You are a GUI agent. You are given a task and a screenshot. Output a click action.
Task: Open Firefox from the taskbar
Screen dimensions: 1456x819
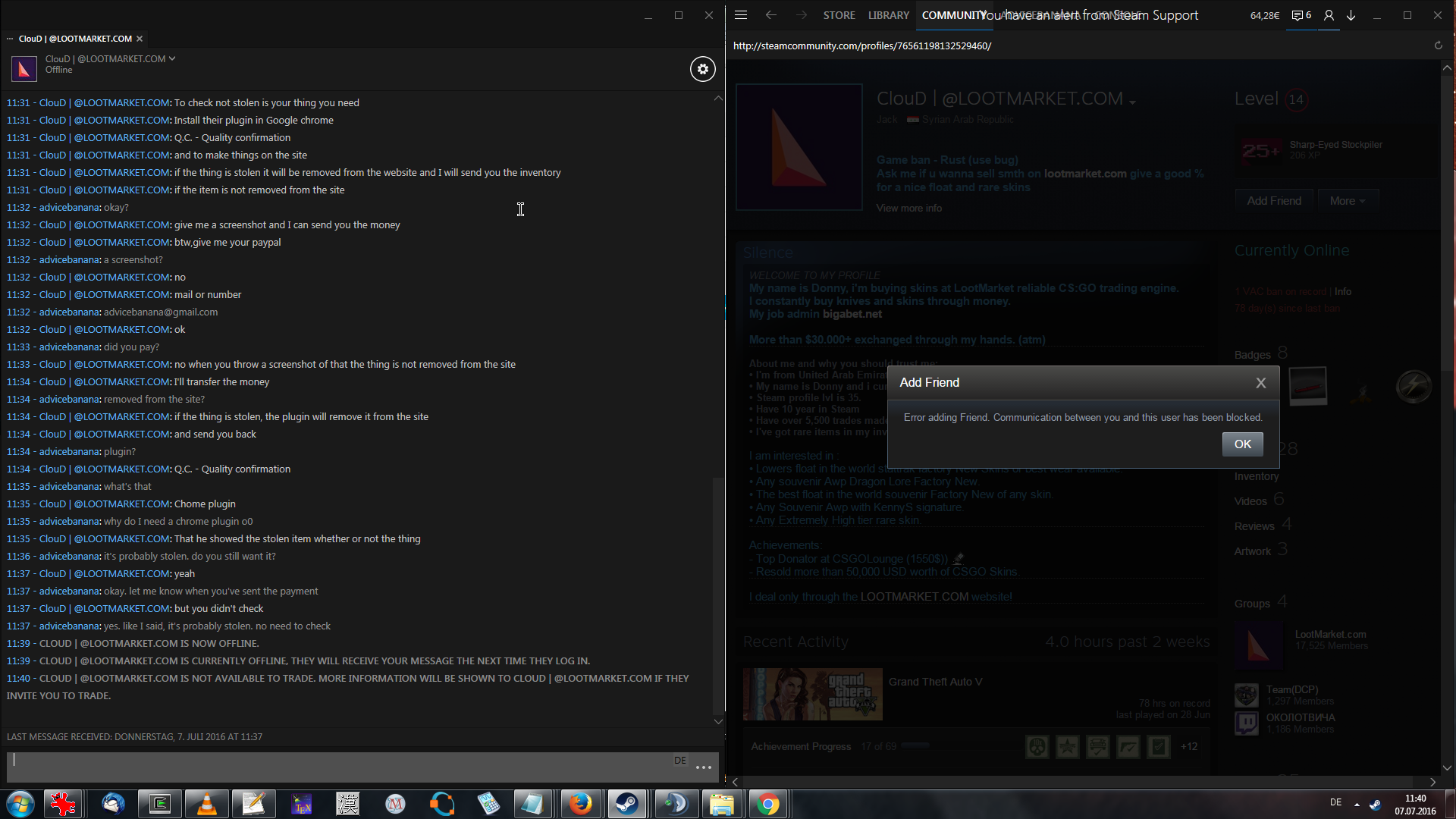[x=580, y=804]
